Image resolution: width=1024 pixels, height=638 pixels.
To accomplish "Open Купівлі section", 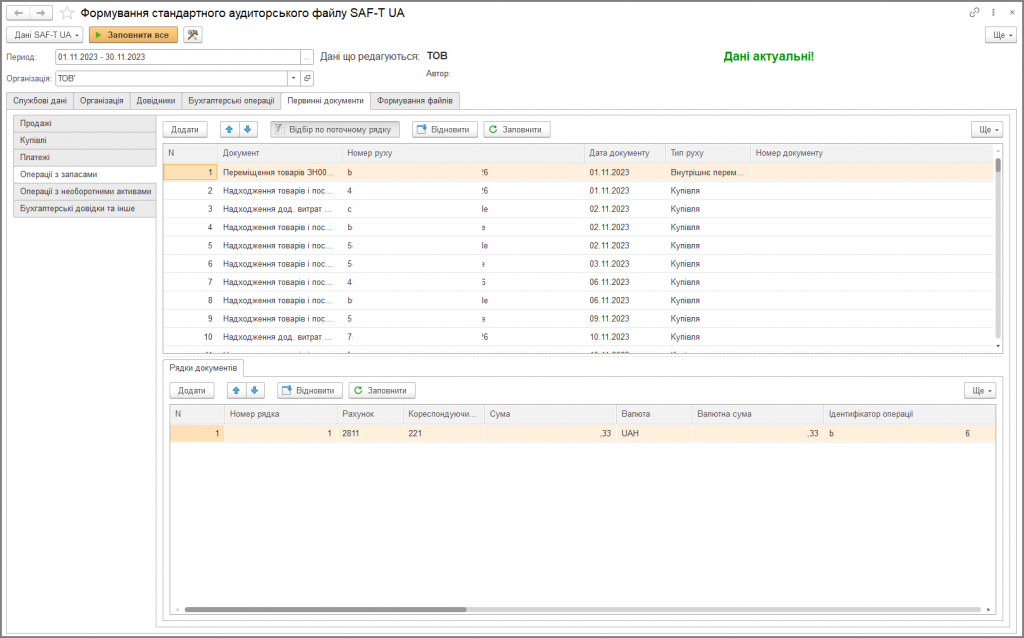I will pos(84,140).
